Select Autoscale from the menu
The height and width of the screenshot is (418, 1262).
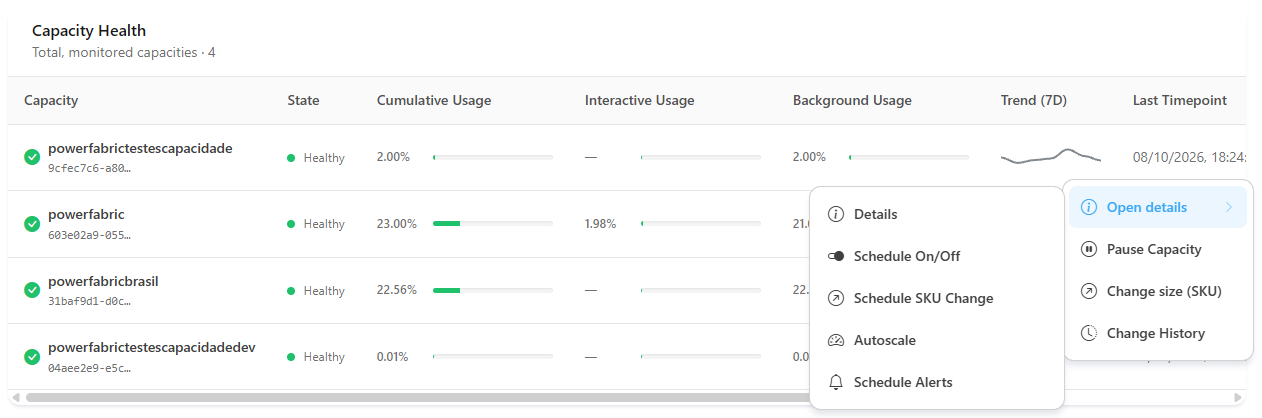pos(936,340)
